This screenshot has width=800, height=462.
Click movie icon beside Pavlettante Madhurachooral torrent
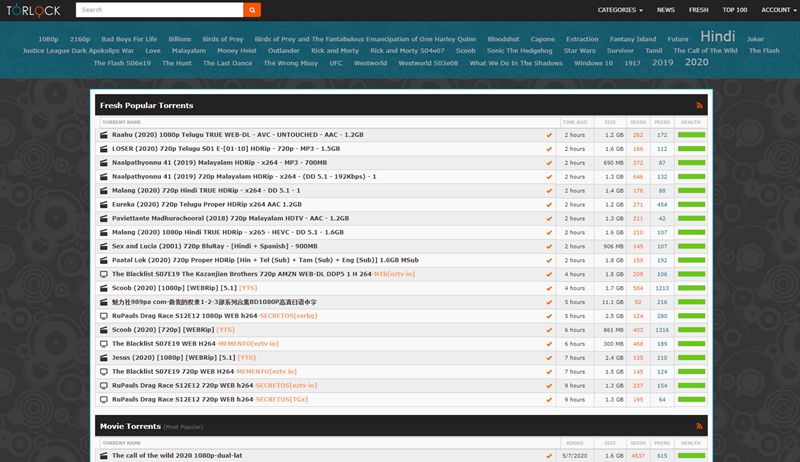tap(104, 218)
